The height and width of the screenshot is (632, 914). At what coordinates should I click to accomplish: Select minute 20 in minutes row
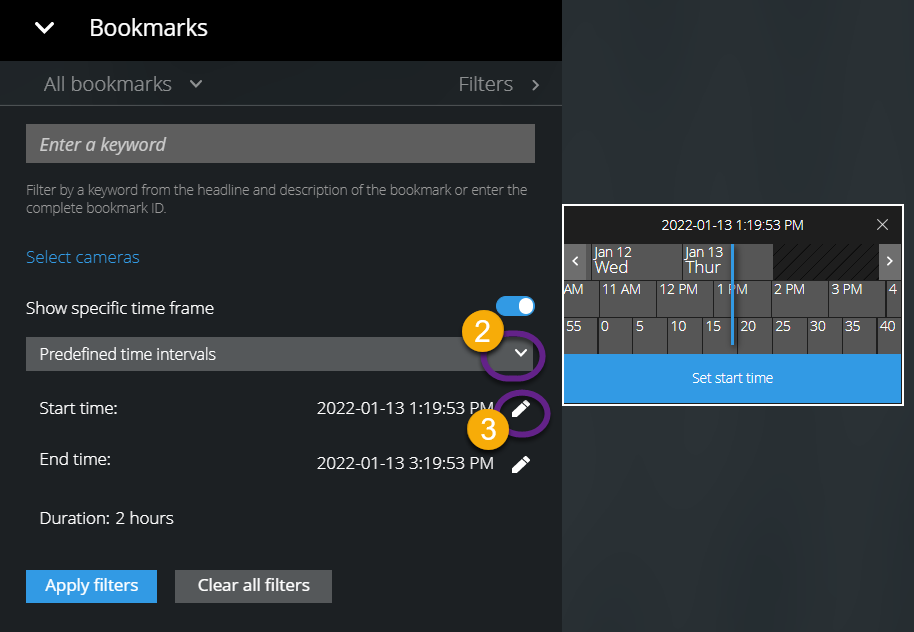click(755, 336)
